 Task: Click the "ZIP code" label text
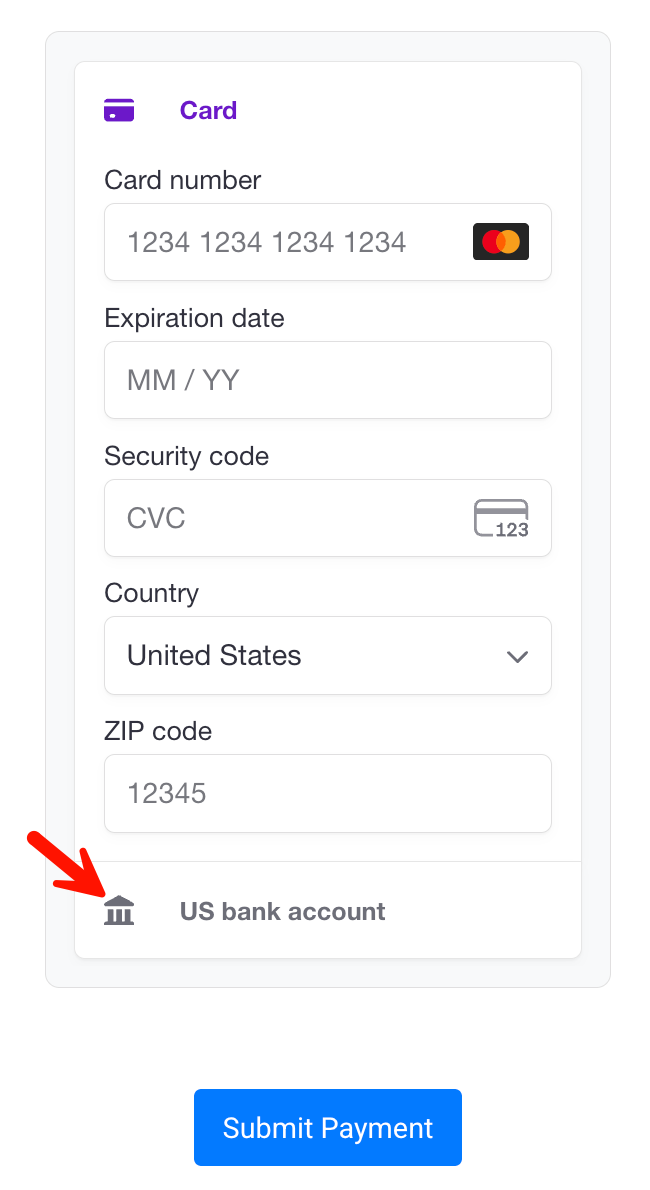pyautogui.click(x=158, y=731)
